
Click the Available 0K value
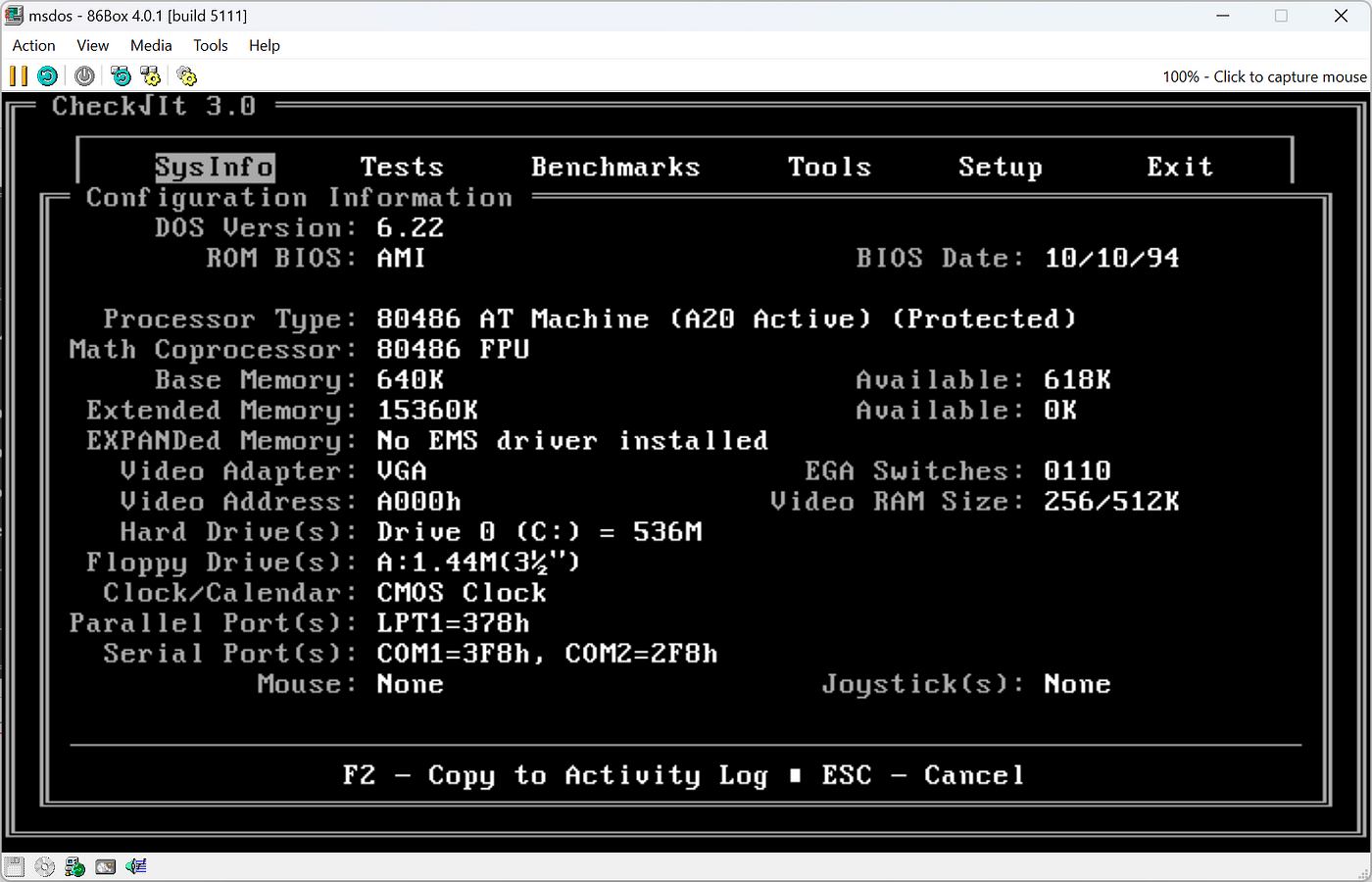click(1060, 410)
